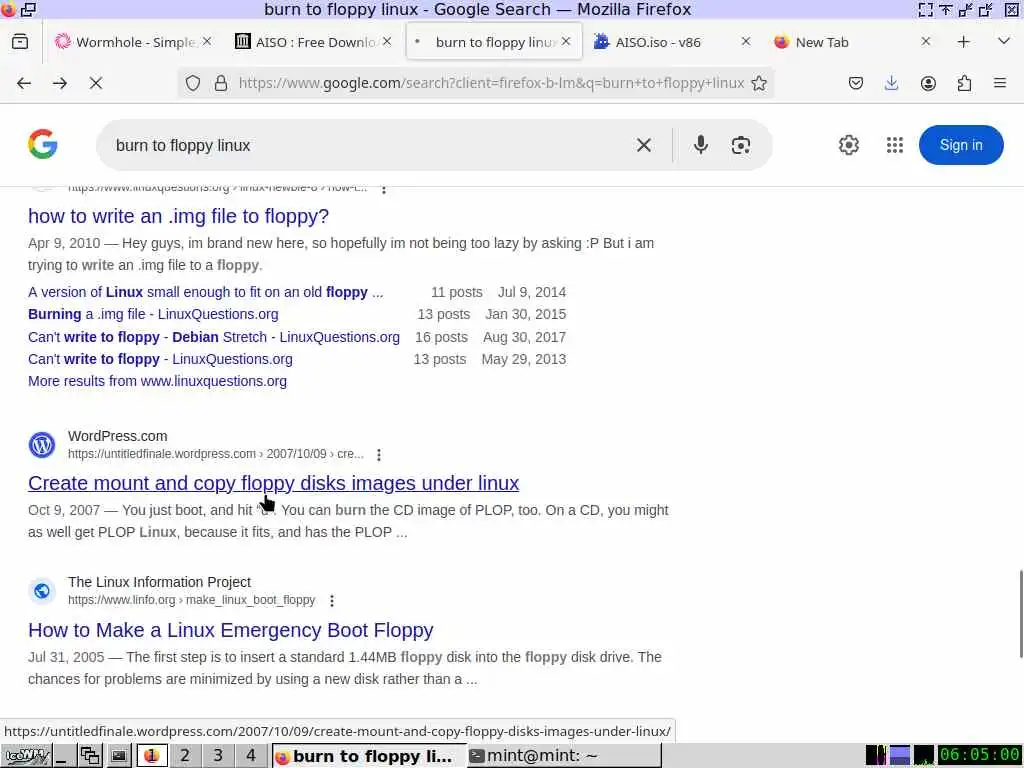
Task: Open more options for linuxquestions result
Action: click(x=384, y=189)
